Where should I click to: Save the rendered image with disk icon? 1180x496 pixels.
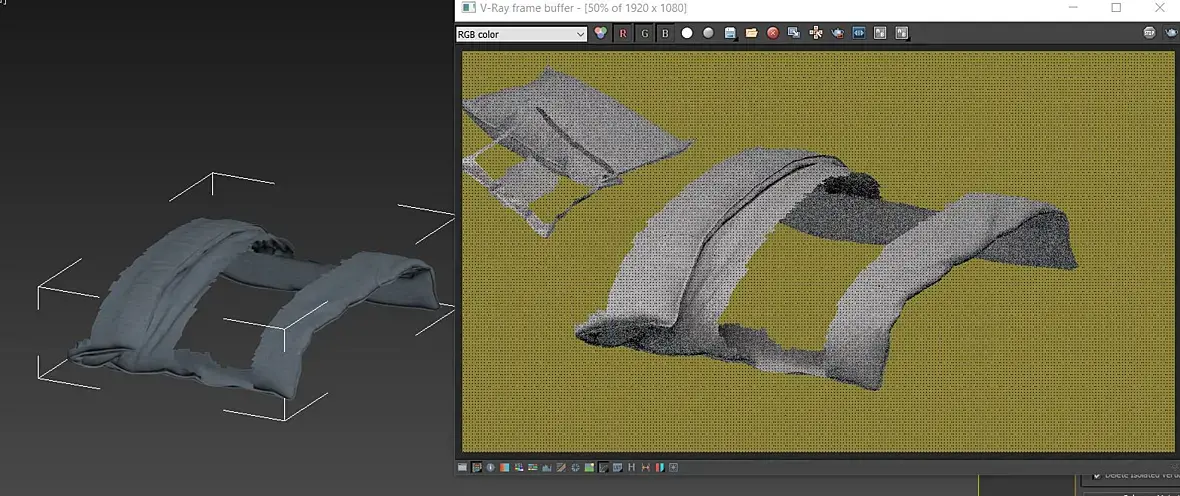[730, 33]
